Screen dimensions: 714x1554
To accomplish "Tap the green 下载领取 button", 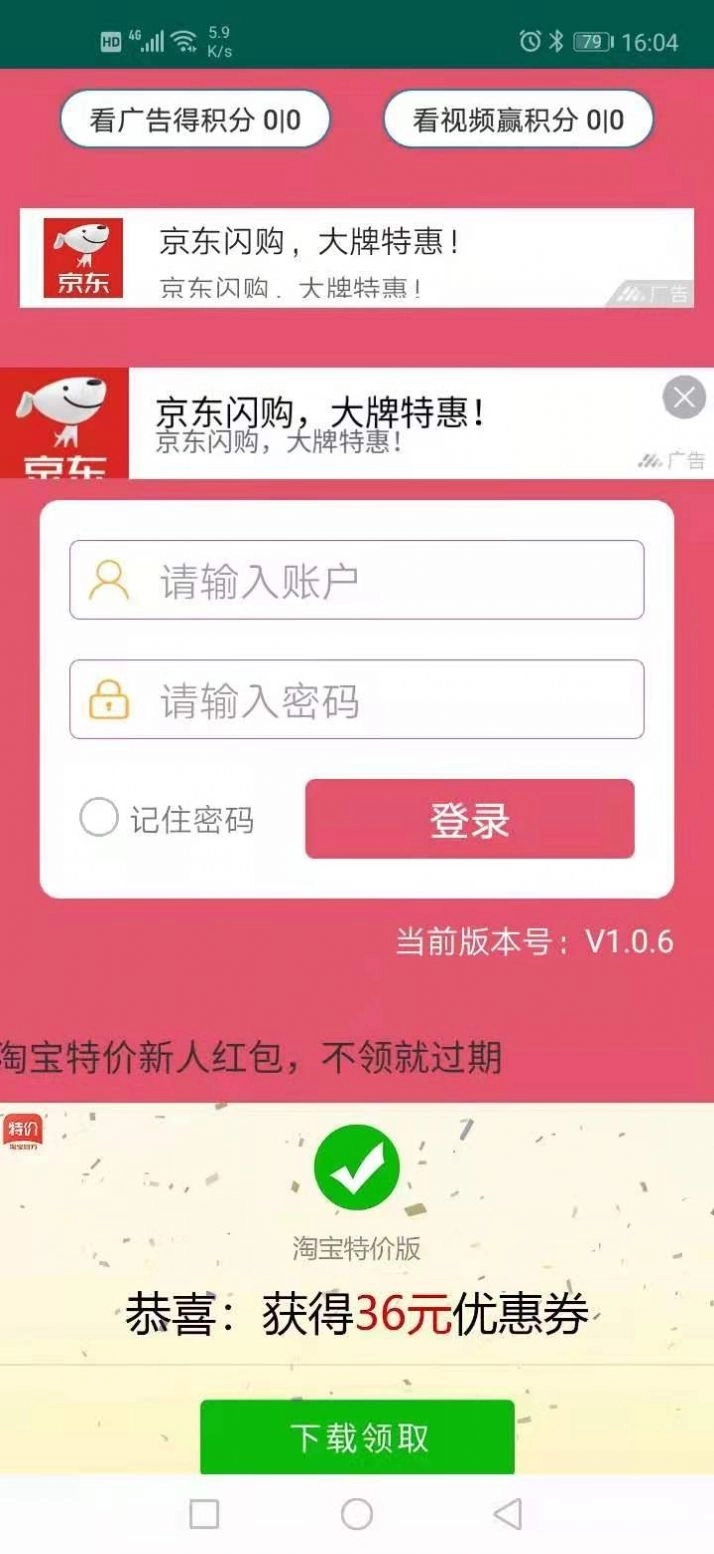I will [357, 1437].
